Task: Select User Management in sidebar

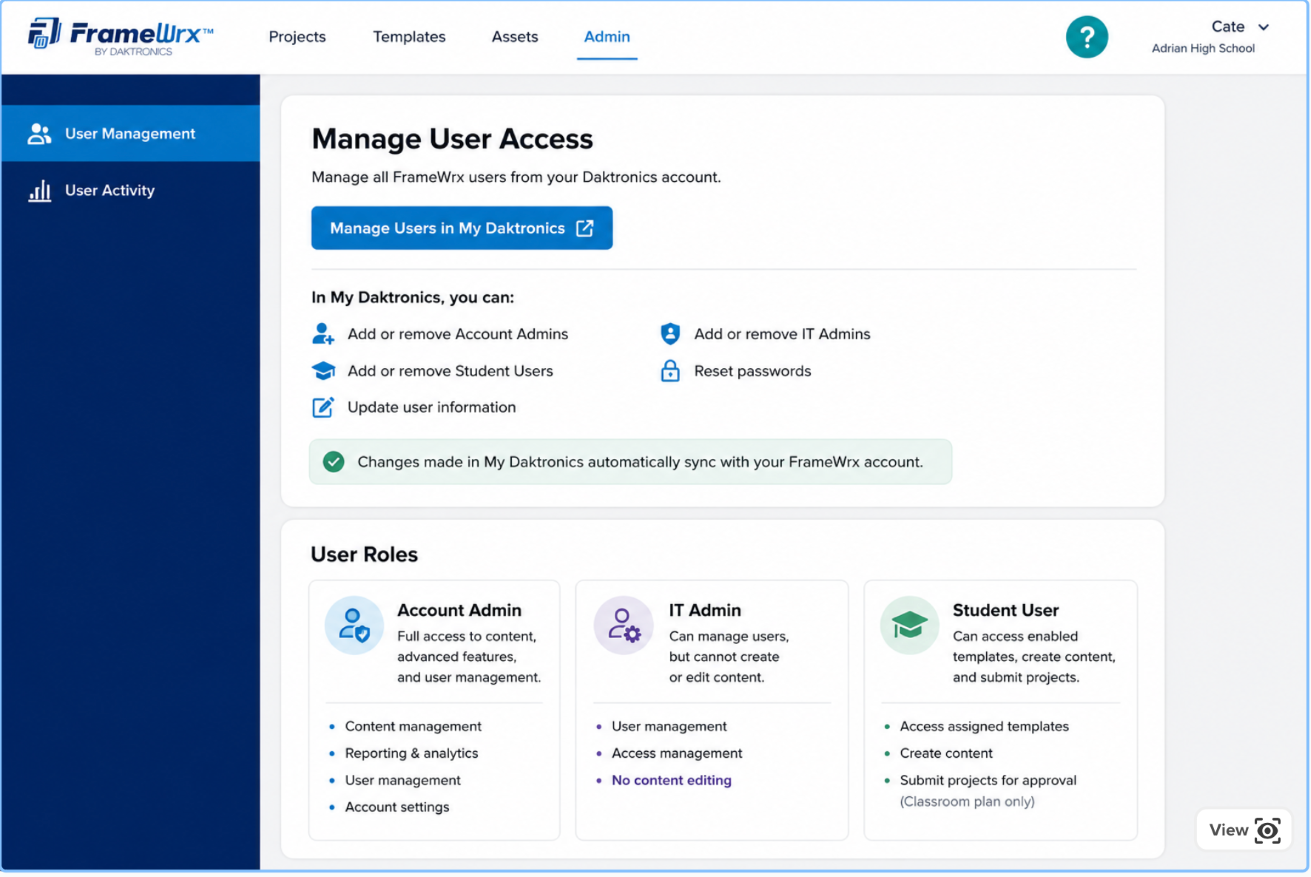Action: point(131,134)
